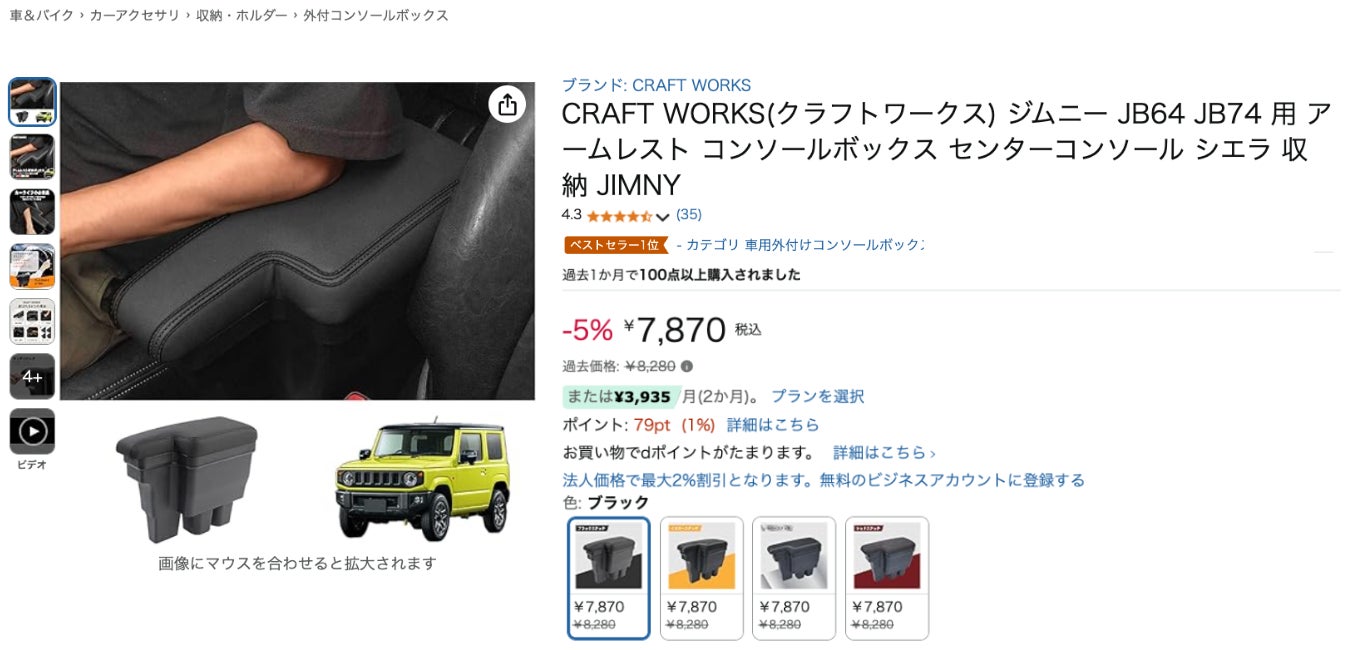Choose the red-background color variant
The height and width of the screenshot is (650, 1352).
click(x=887, y=578)
